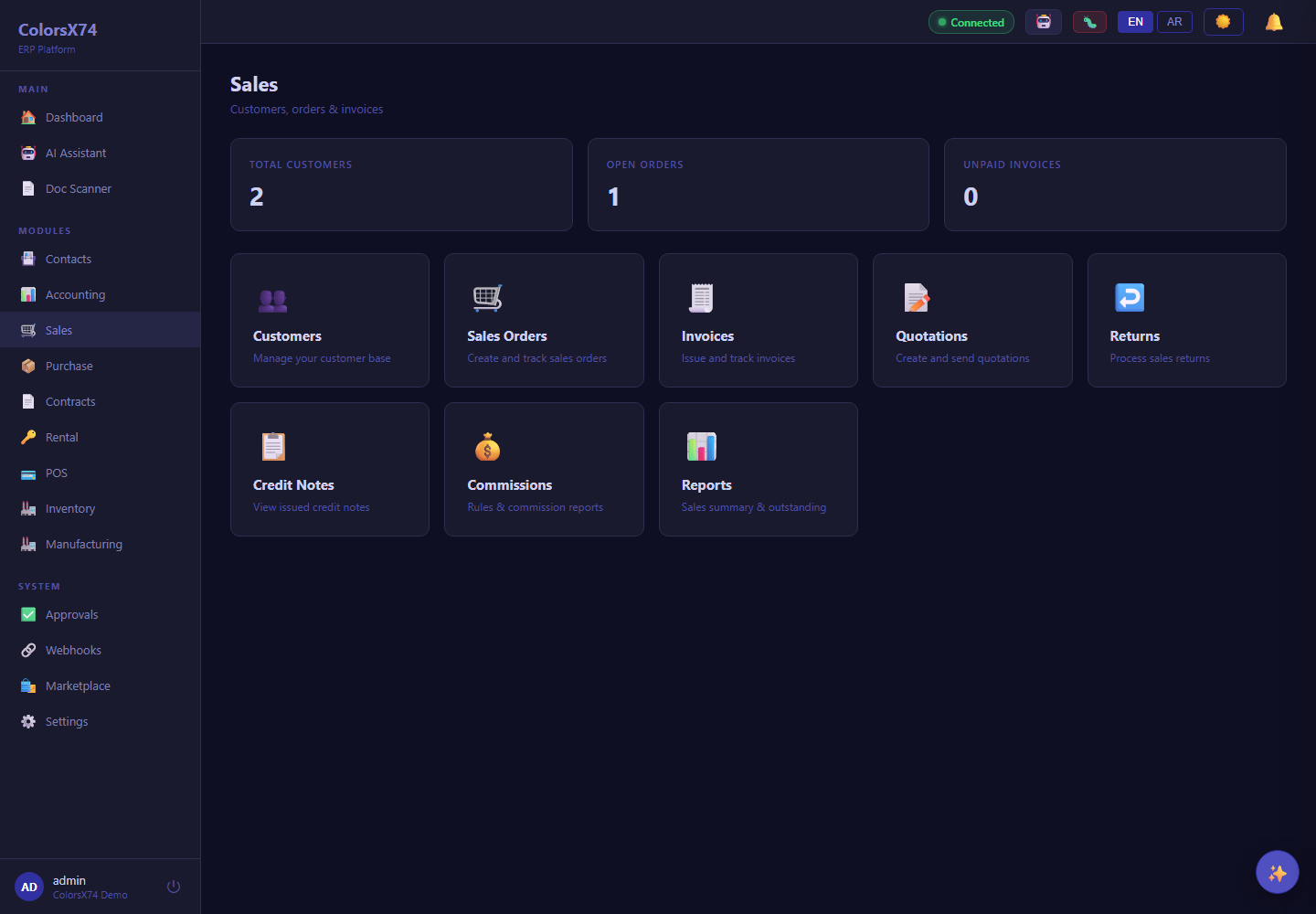Click the Reports bar chart icon

(x=702, y=447)
